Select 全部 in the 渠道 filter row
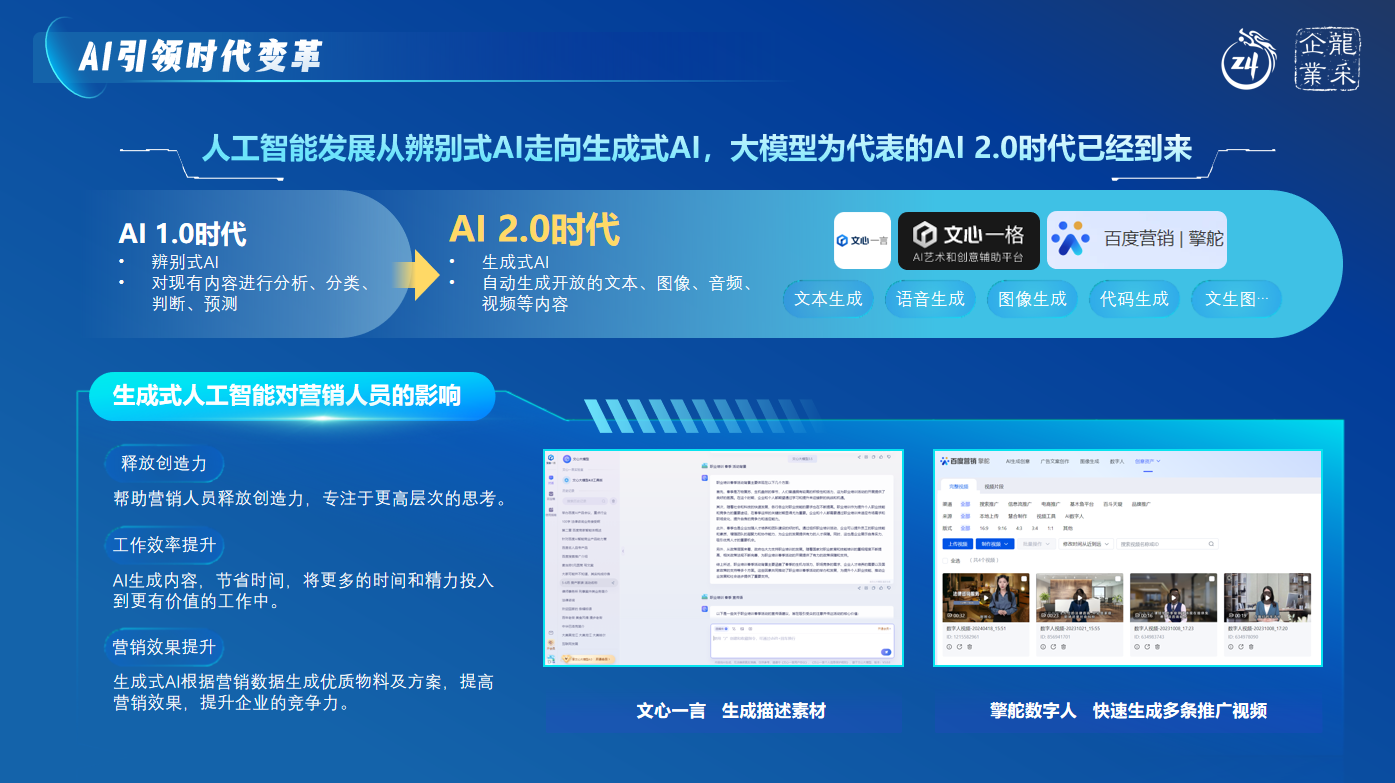 pyautogui.click(x=966, y=504)
